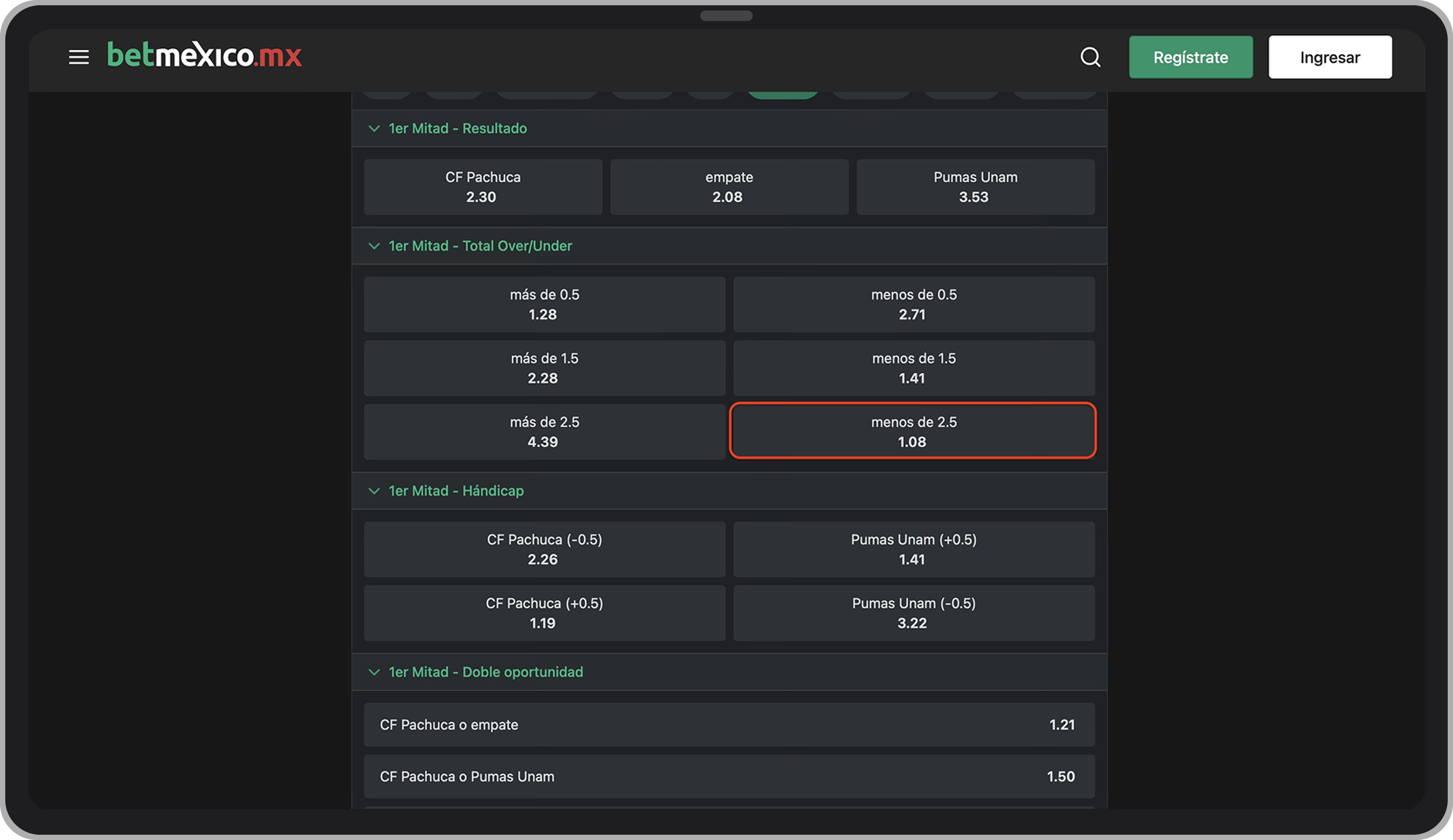Pick menos de 1.5 at 1.41
This screenshot has height=840, width=1453.
(x=913, y=368)
